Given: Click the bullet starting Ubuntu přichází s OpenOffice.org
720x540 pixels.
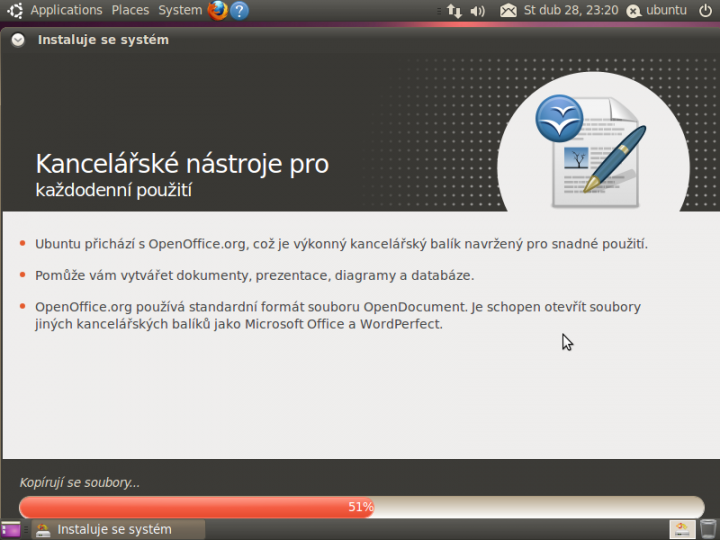Looking at the screenshot, I should click(341, 244).
